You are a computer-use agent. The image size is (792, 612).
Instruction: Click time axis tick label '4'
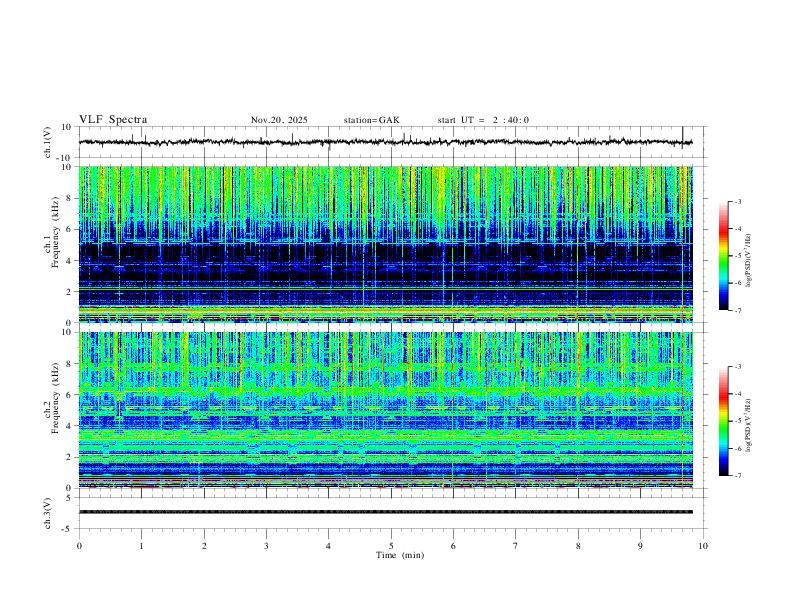point(329,546)
